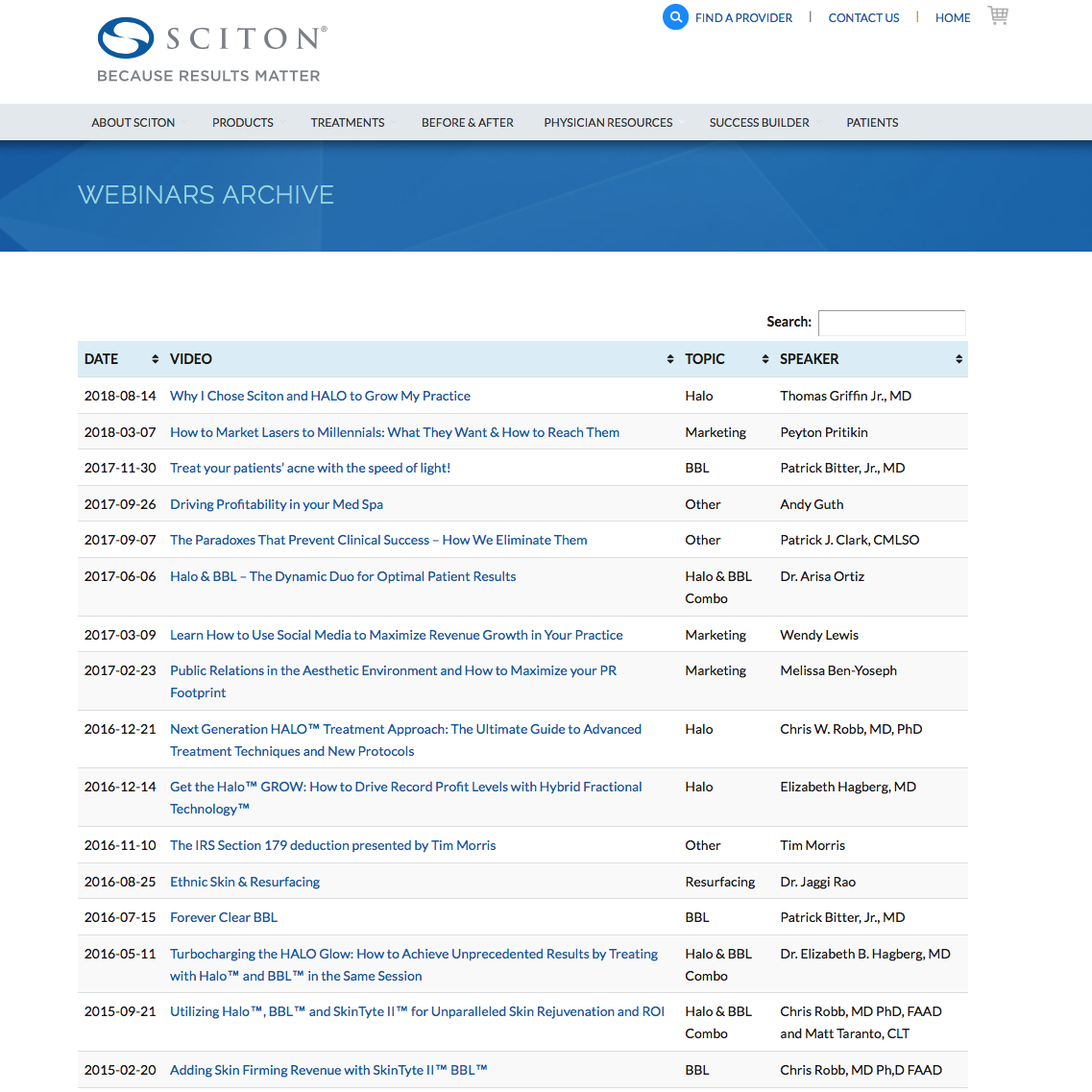Screen dimensions: 1092x1092
Task: Click speaker Dr. Jaggi Rao
Action: [x=817, y=882]
